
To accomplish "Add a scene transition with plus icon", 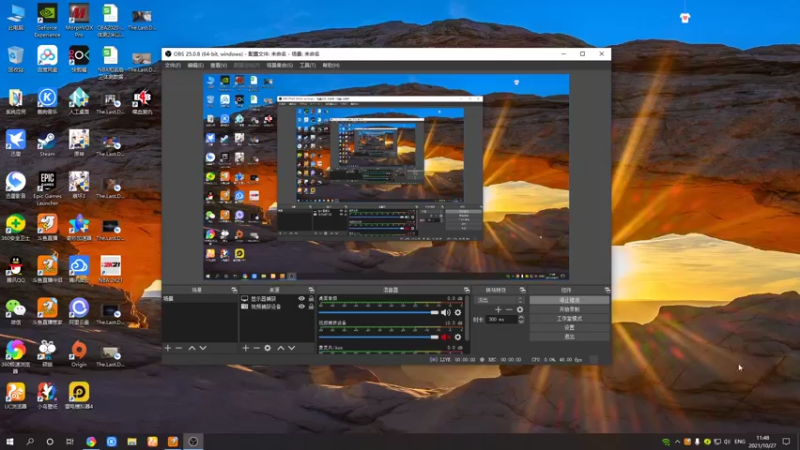I will [498, 310].
